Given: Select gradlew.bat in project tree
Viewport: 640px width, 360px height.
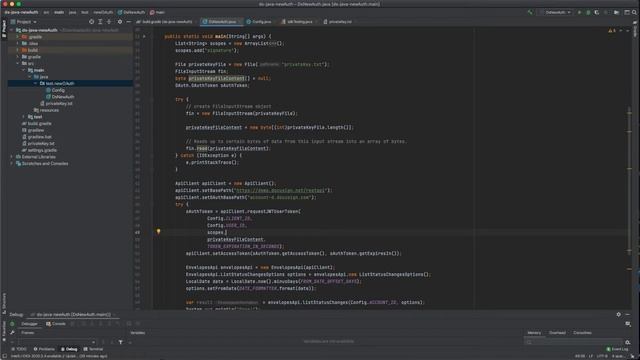Looking at the screenshot, I should coord(37,137).
